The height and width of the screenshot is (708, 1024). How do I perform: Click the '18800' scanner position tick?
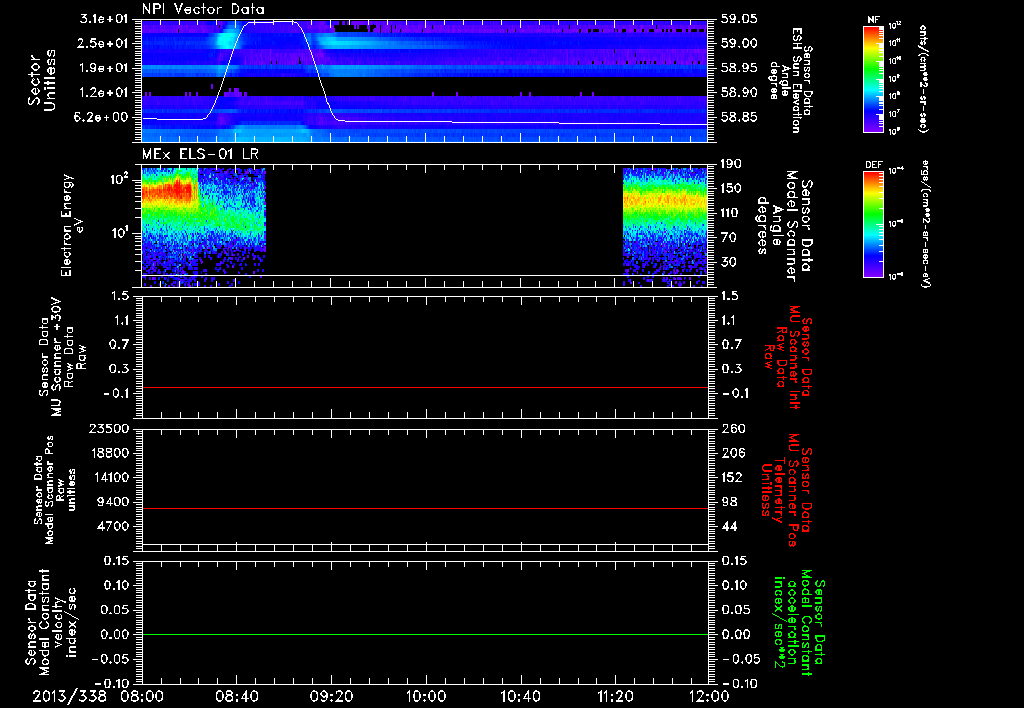110,453
